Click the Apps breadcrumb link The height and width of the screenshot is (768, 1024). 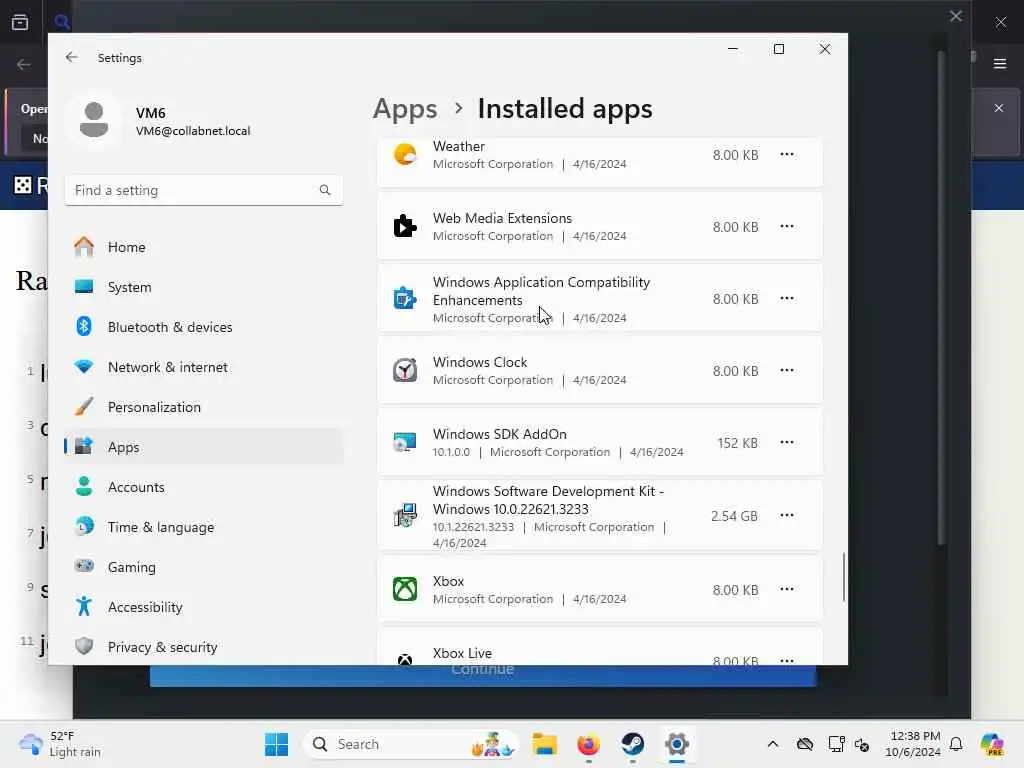point(405,108)
